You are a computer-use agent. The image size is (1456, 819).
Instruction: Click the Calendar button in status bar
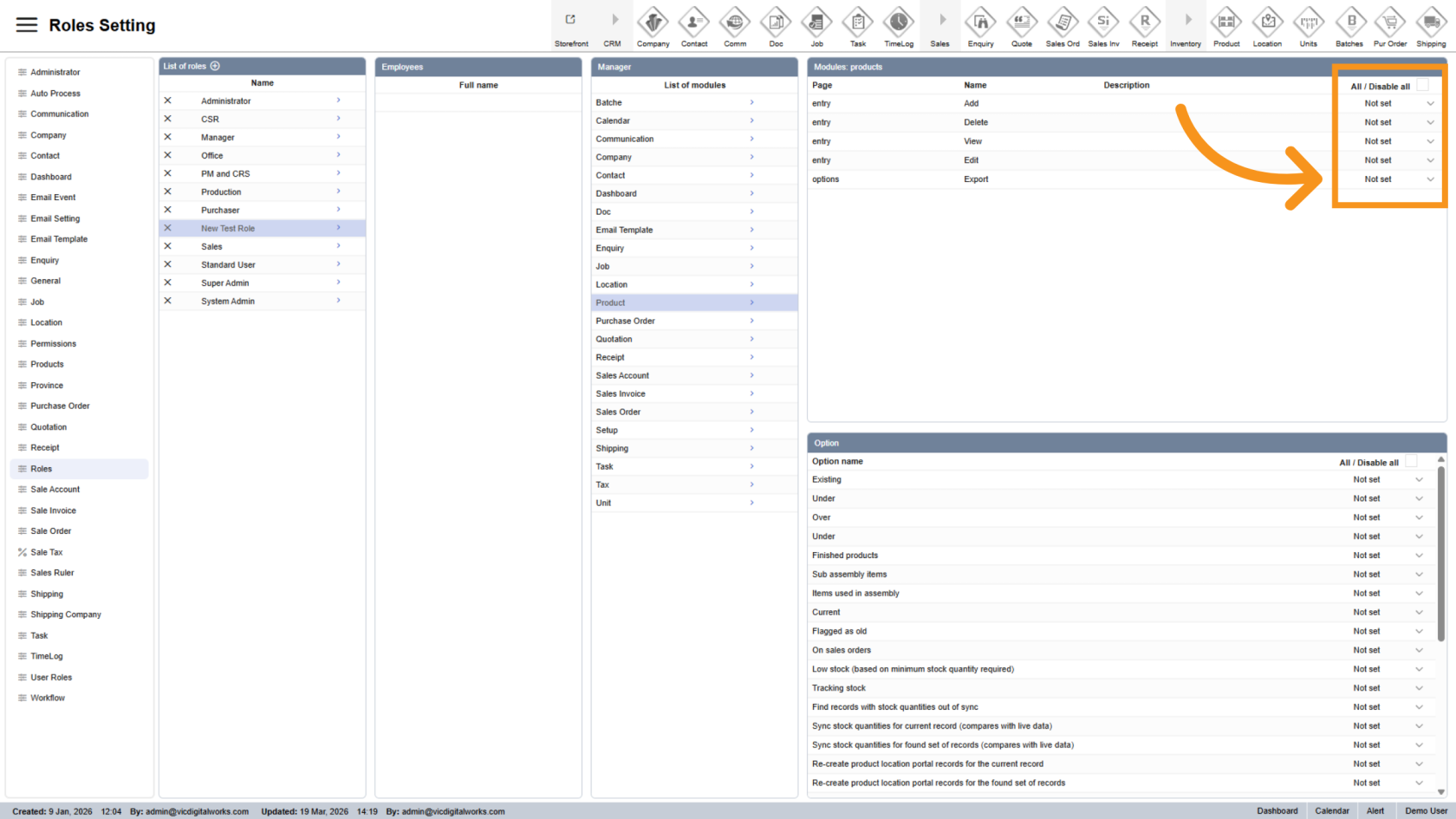click(x=1332, y=811)
